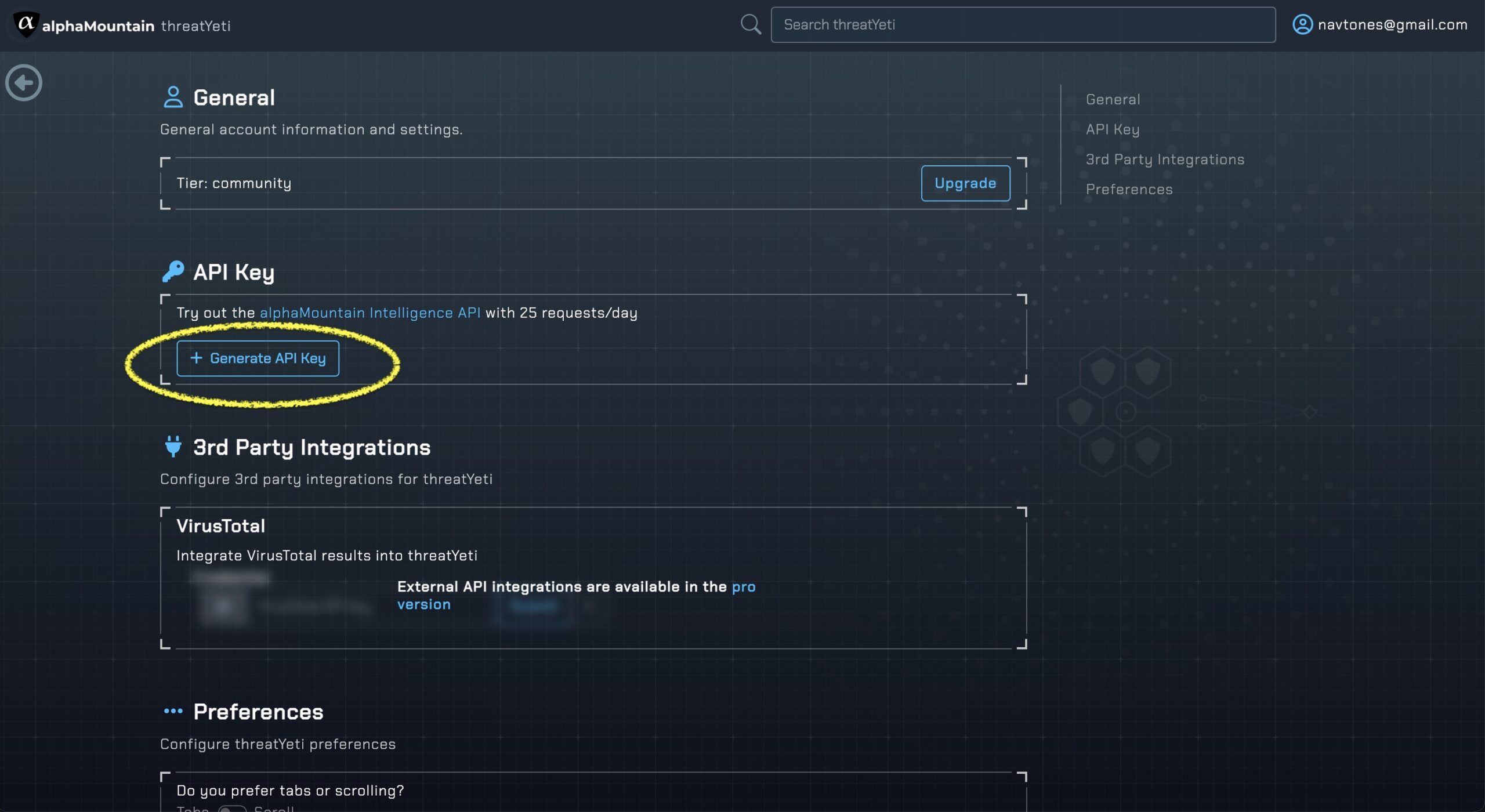Open navtones@gmail.com account menu
1485x812 pixels.
pos(1392,25)
